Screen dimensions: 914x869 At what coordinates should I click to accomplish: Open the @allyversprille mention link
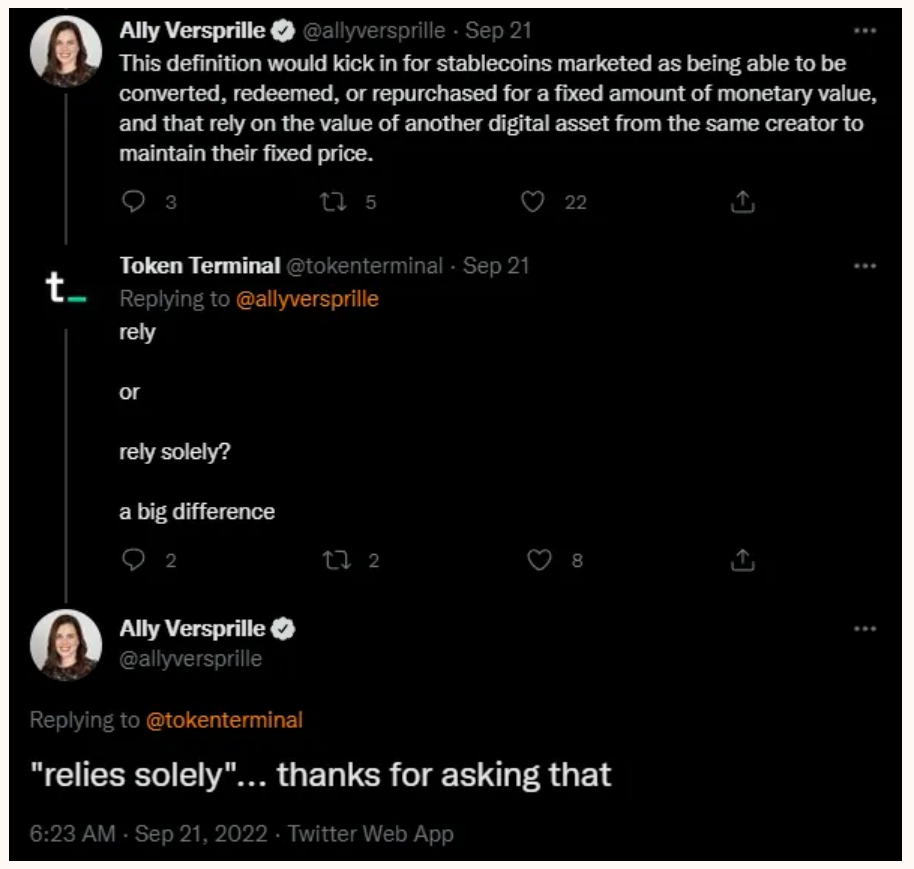[307, 299]
